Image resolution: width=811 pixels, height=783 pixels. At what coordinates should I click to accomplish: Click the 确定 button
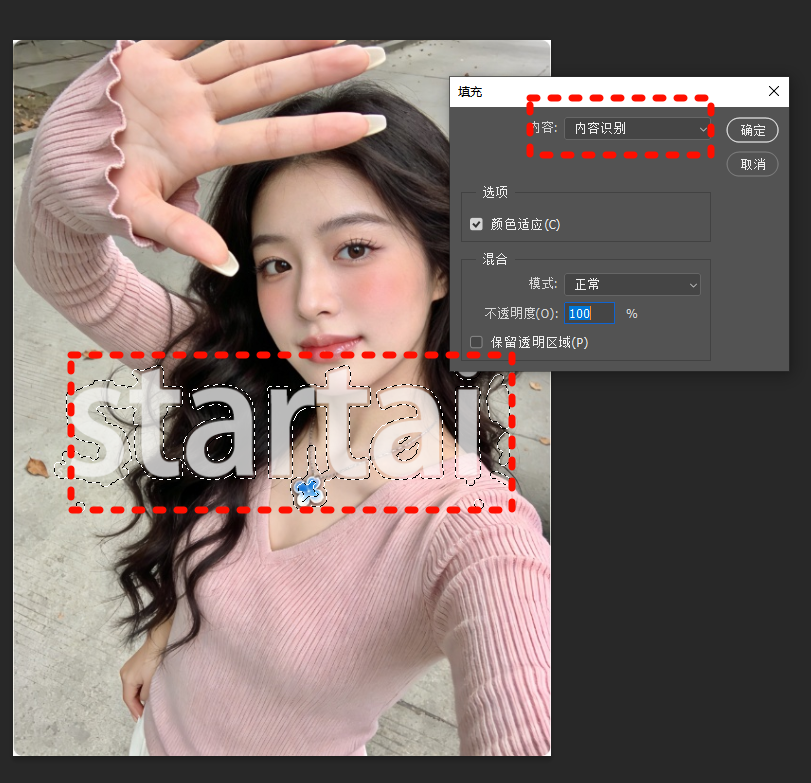pyautogui.click(x=752, y=130)
